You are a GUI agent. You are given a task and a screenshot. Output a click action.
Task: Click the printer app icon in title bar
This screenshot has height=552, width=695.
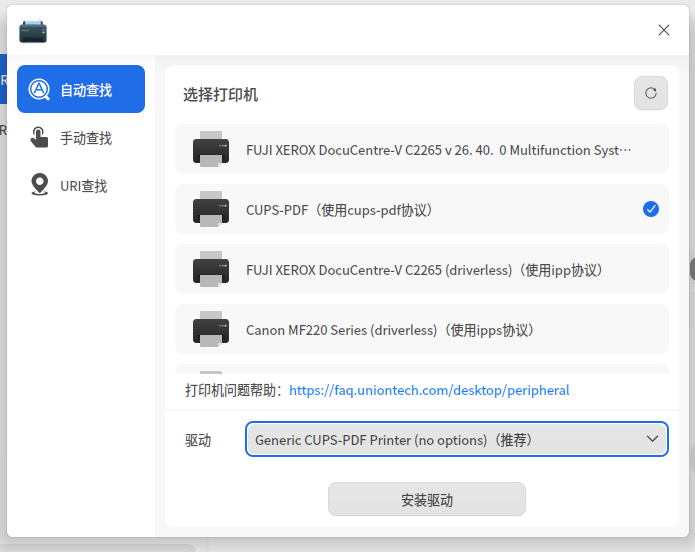coord(33,31)
